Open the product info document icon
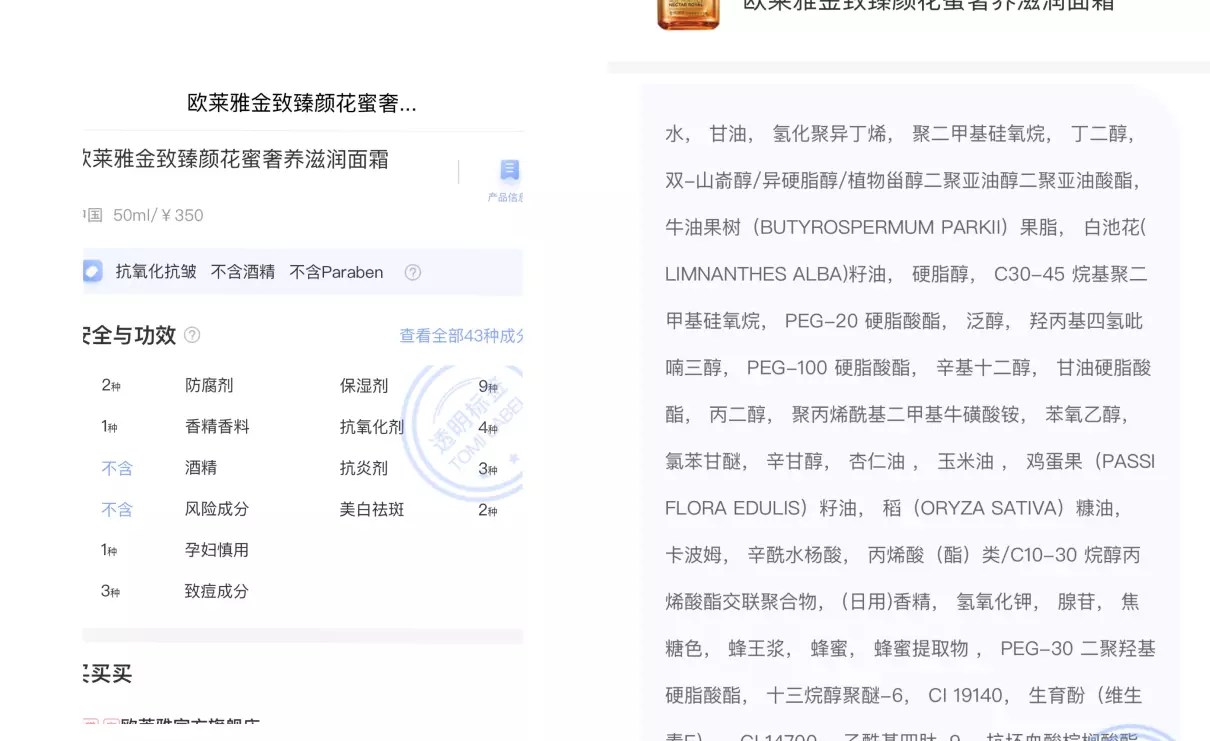Screen dimensions: 1210x741 509,171
